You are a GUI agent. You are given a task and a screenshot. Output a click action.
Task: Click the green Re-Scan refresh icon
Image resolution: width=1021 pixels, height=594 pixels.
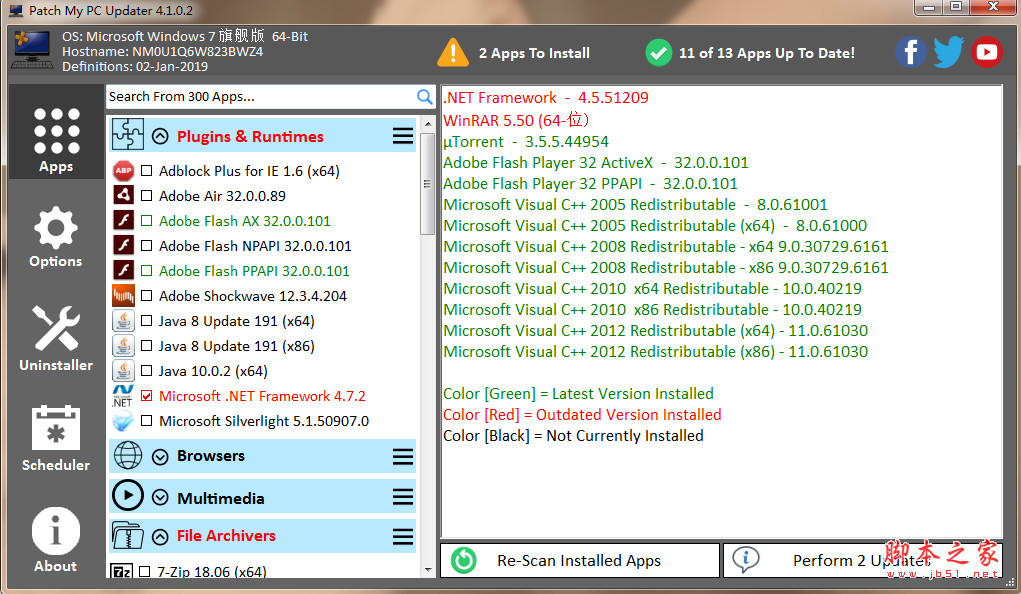click(x=464, y=560)
